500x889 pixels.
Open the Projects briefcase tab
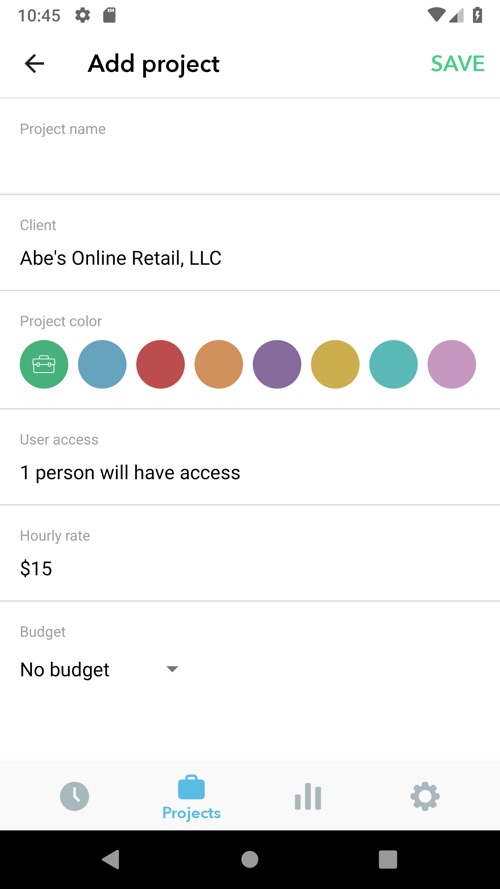(x=191, y=797)
